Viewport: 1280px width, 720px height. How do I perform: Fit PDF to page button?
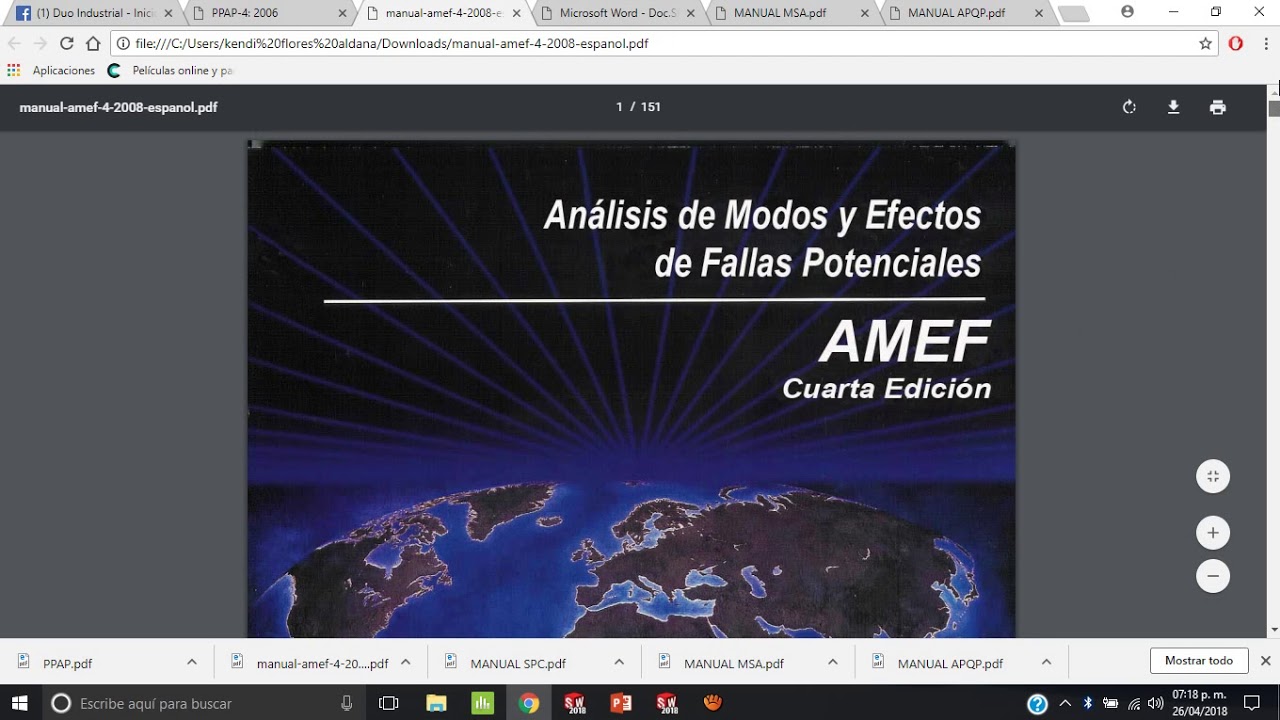click(x=1213, y=476)
